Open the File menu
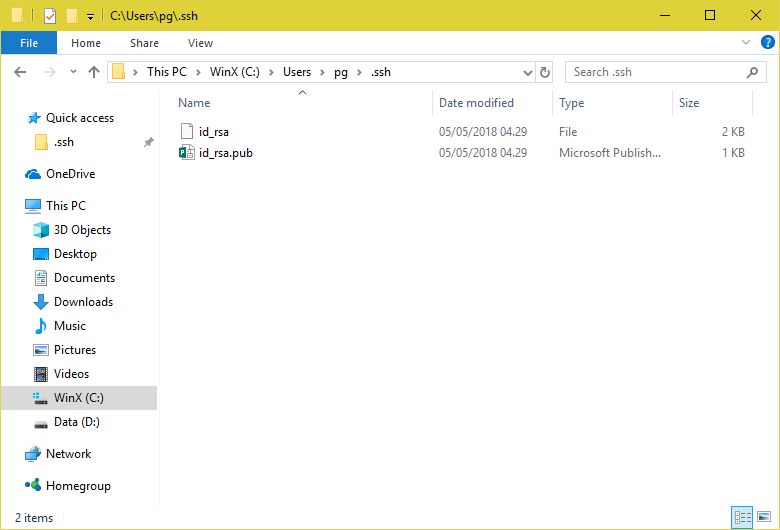Viewport: 780px width, 530px height. 29,43
